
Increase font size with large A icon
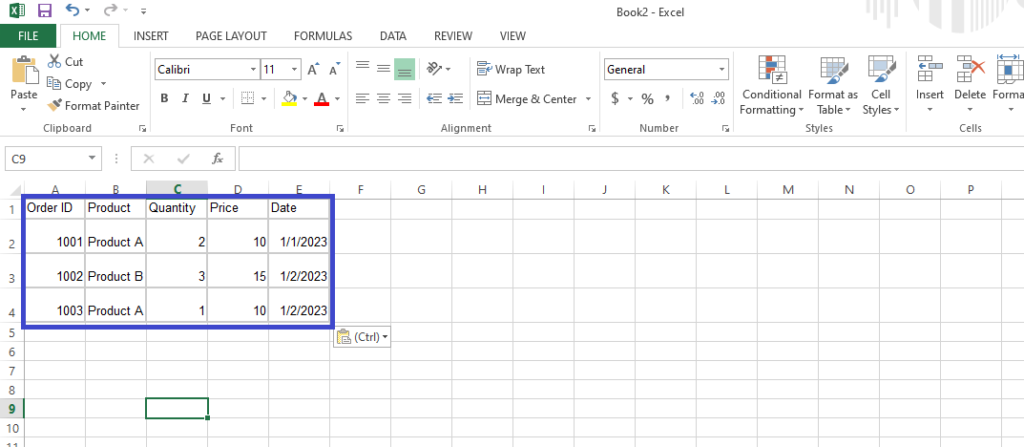pos(313,69)
